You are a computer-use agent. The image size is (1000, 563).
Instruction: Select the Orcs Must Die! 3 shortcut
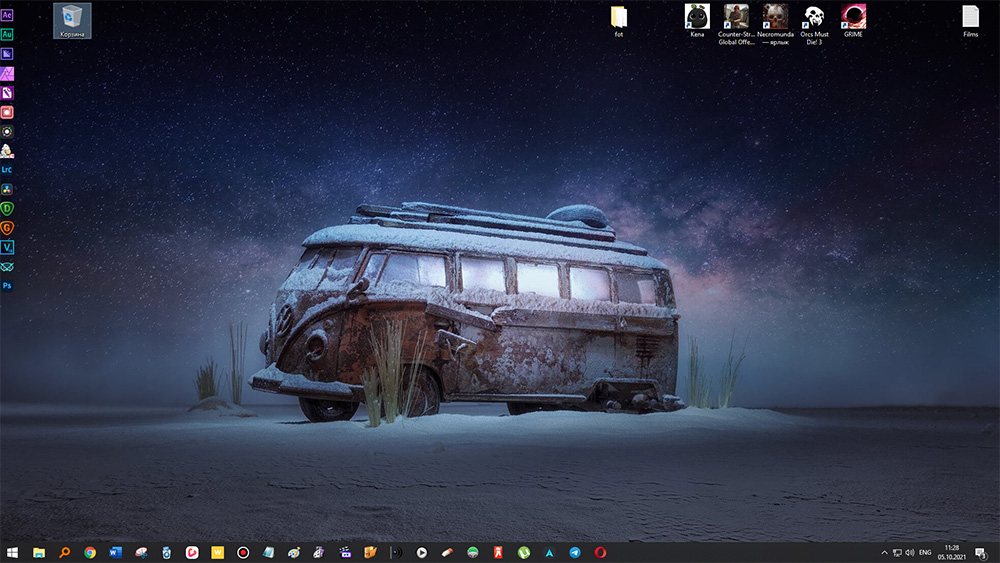[814, 25]
